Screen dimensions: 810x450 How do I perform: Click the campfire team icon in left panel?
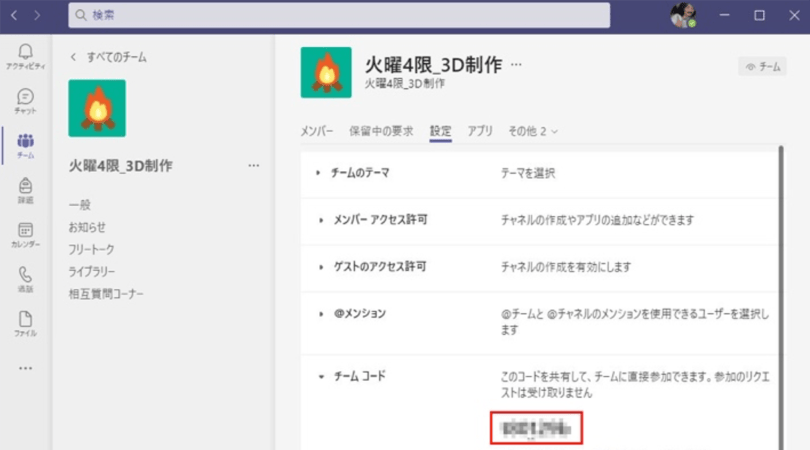click(97, 108)
